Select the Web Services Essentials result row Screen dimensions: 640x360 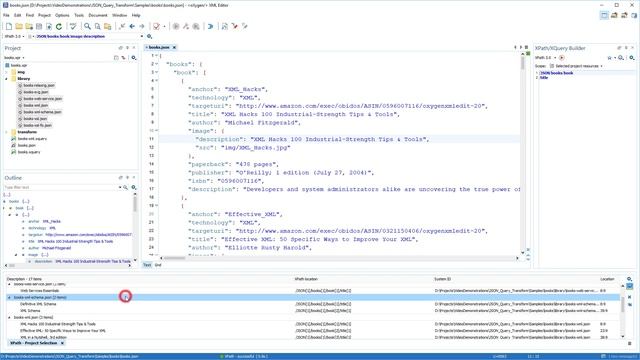click(40, 291)
